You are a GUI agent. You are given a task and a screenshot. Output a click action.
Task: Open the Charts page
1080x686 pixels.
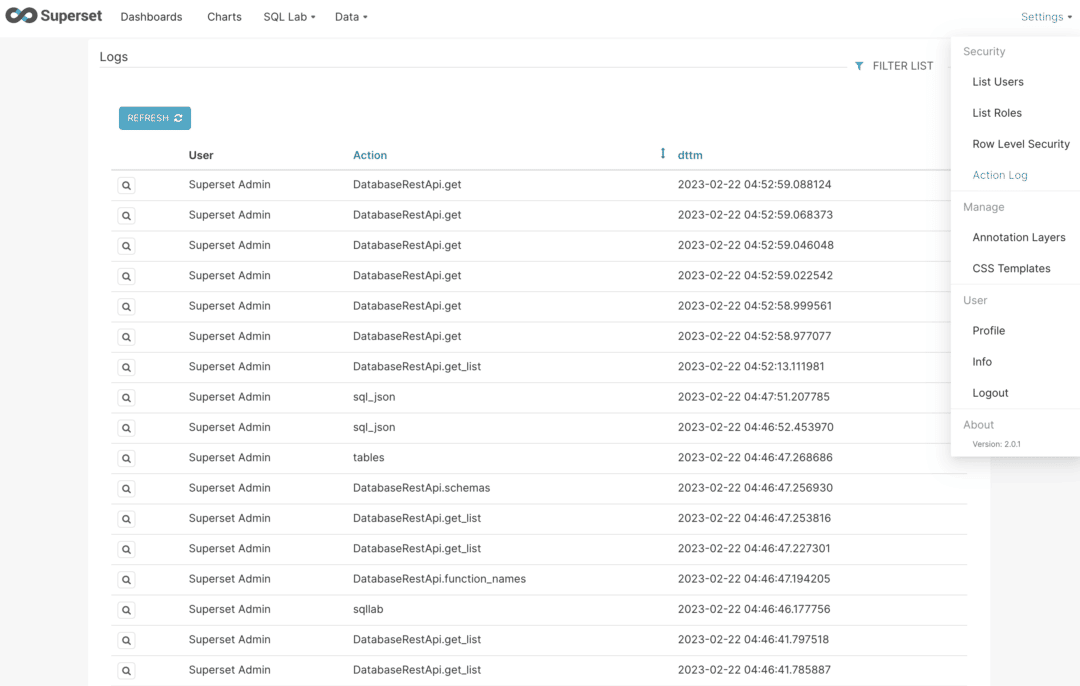coord(224,17)
